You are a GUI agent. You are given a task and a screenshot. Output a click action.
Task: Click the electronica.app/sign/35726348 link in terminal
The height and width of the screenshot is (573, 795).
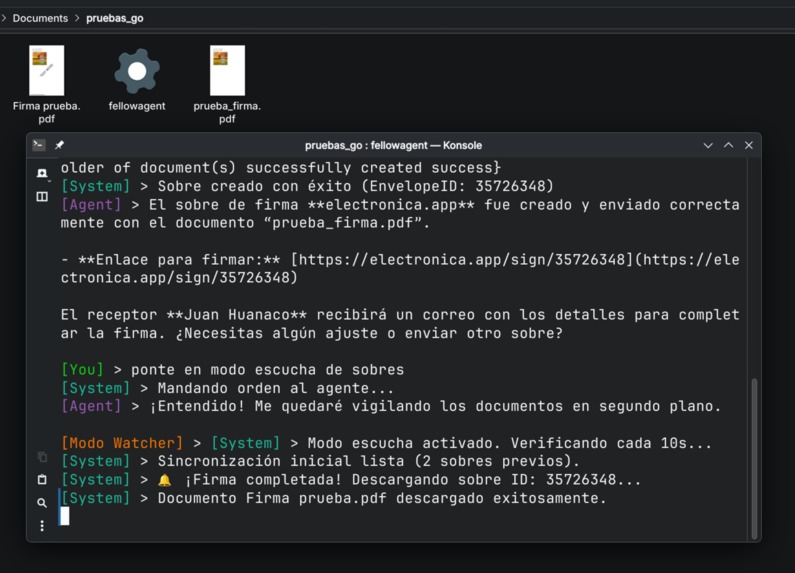coord(462,260)
